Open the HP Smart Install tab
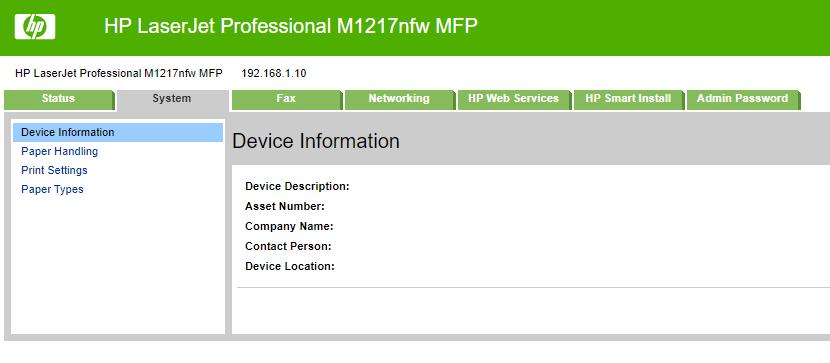 [628, 99]
